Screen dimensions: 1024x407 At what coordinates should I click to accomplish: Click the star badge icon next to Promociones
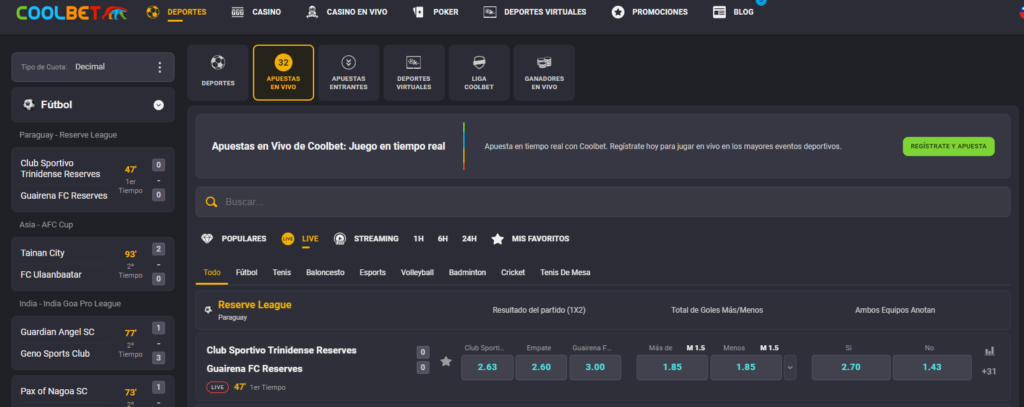pos(618,12)
